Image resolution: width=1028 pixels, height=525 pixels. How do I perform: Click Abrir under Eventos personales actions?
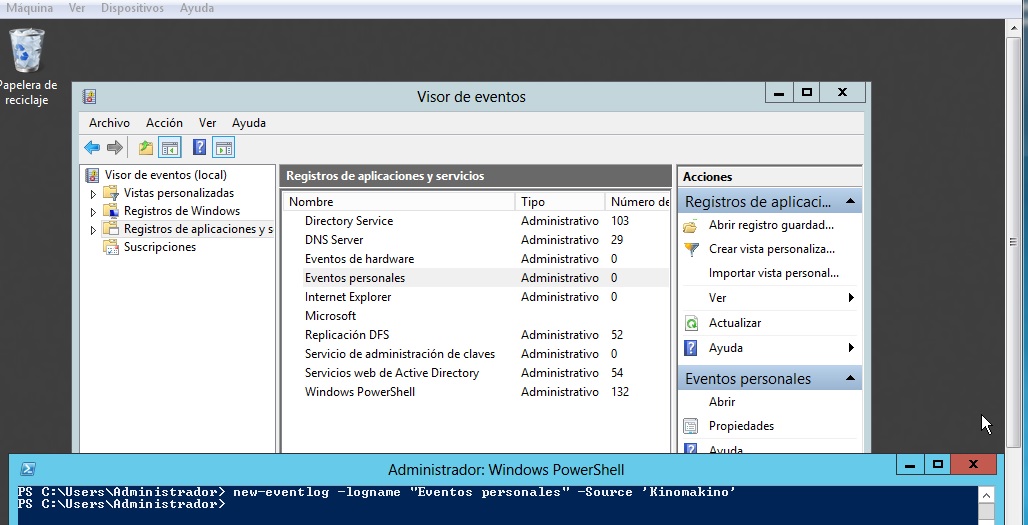click(722, 402)
